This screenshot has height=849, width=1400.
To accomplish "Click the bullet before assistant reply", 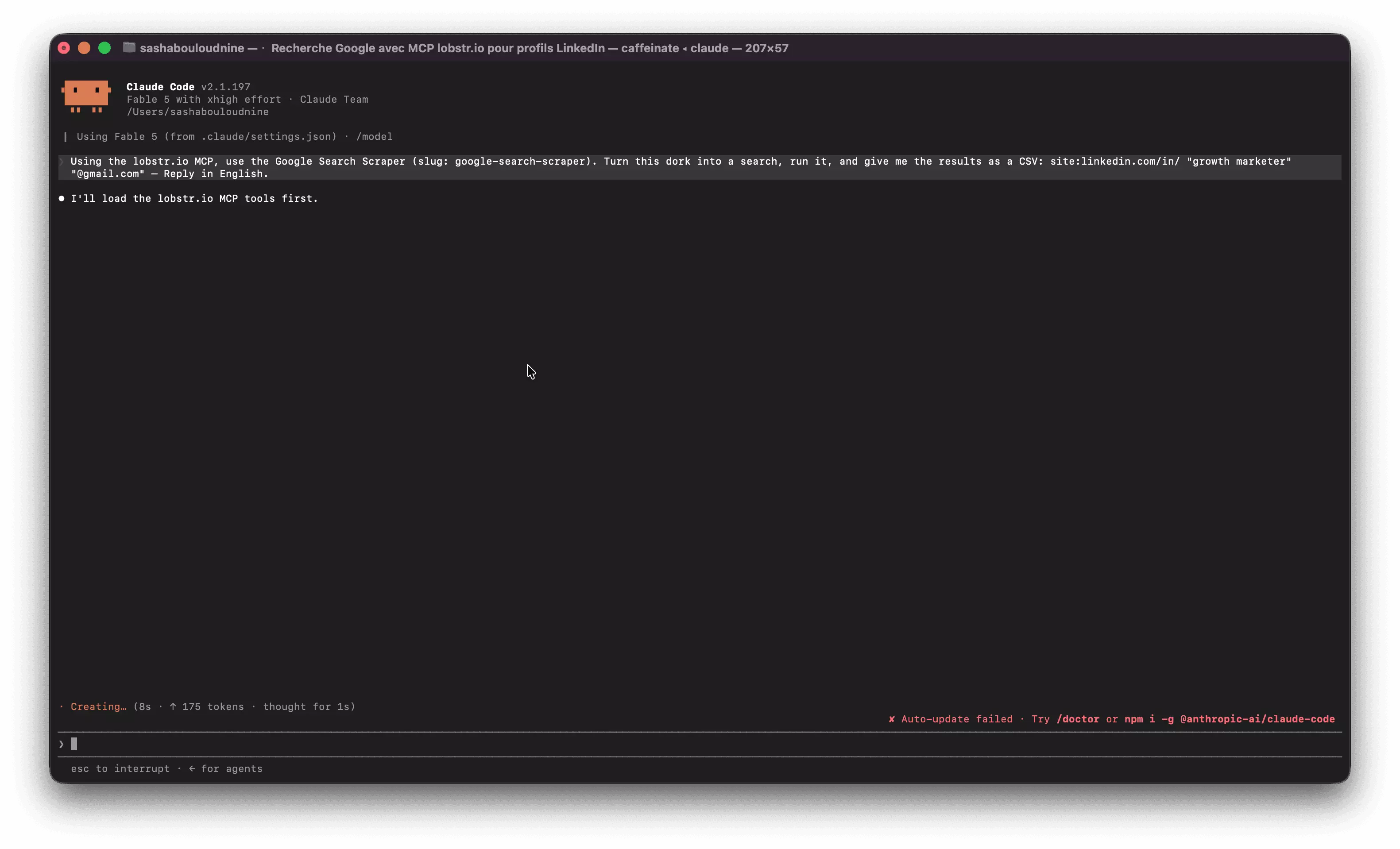I will (62, 198).
